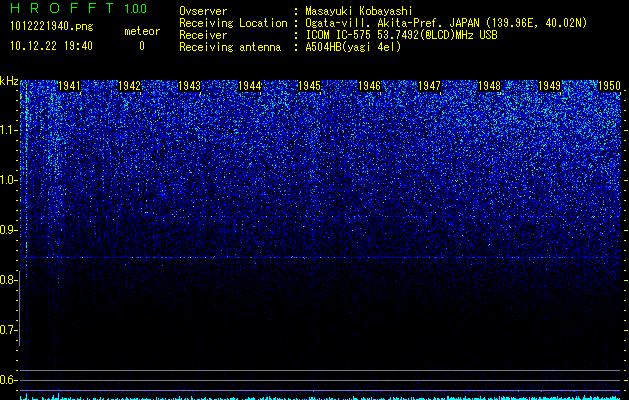The height and width of the screenshot is (400, 629).
Task: Click the Receiver field label
Action: tap(203, 35)
